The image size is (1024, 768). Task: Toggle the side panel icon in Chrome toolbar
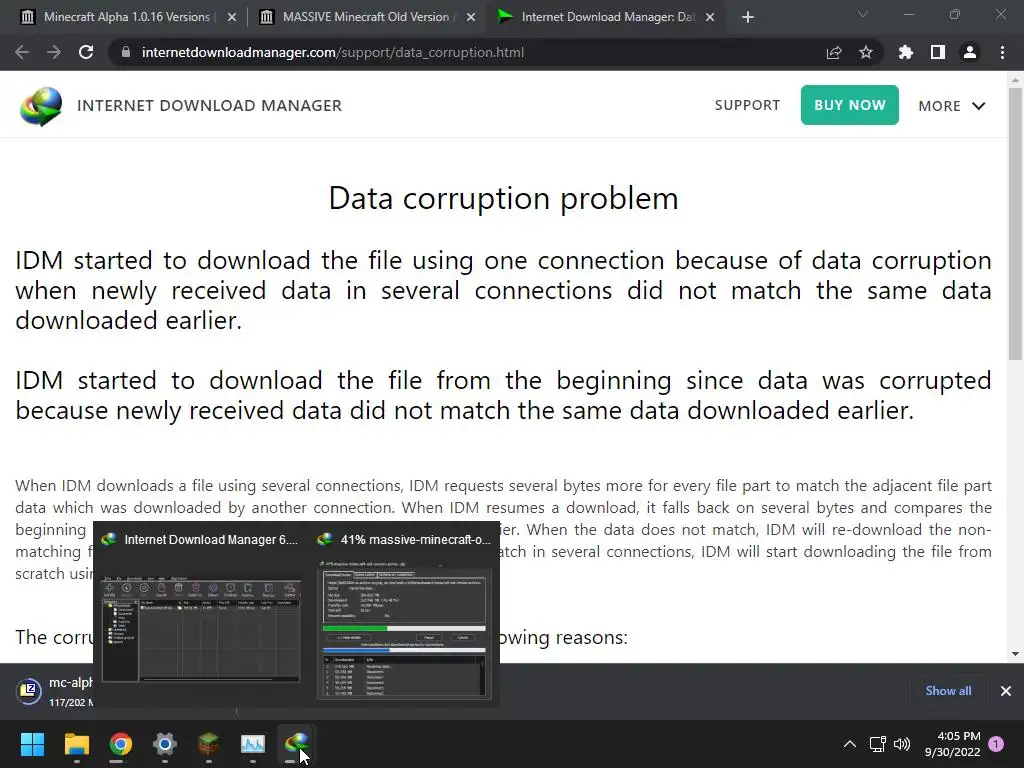coord(938,52)
